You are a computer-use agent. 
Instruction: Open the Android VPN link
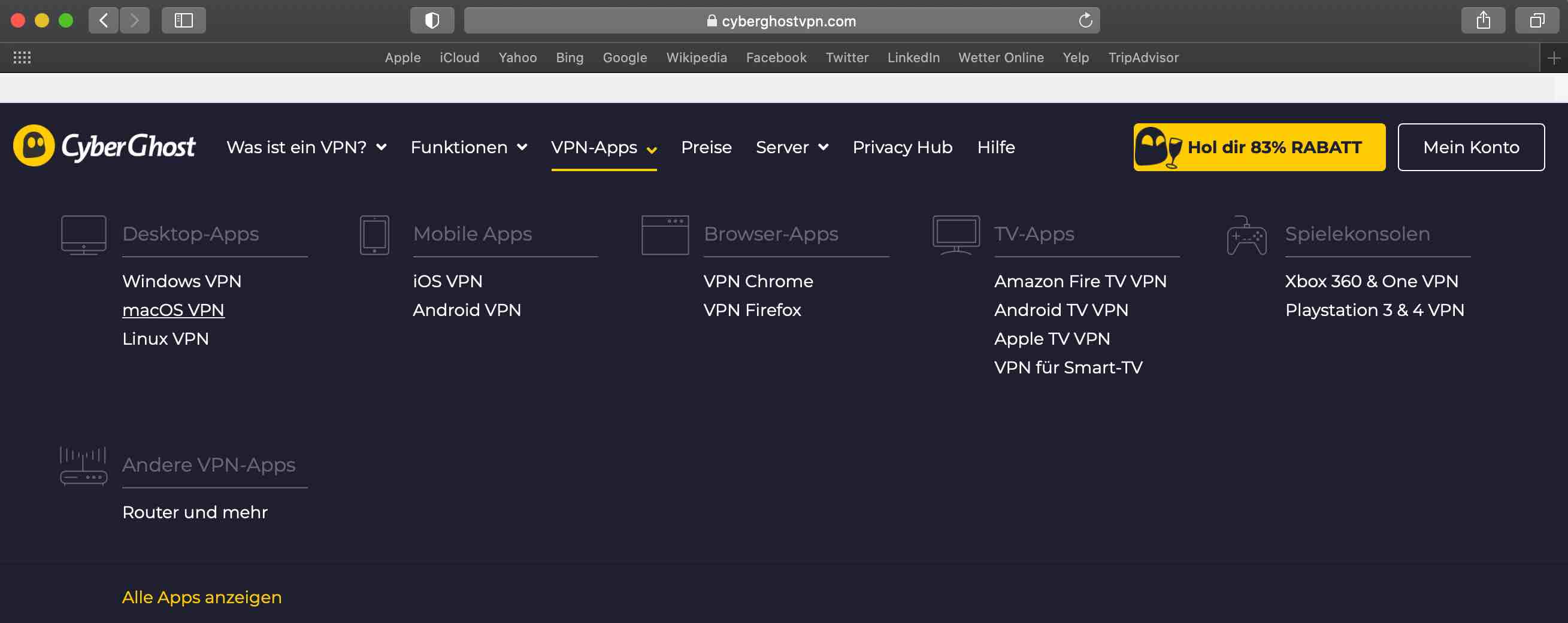point(467,309)
